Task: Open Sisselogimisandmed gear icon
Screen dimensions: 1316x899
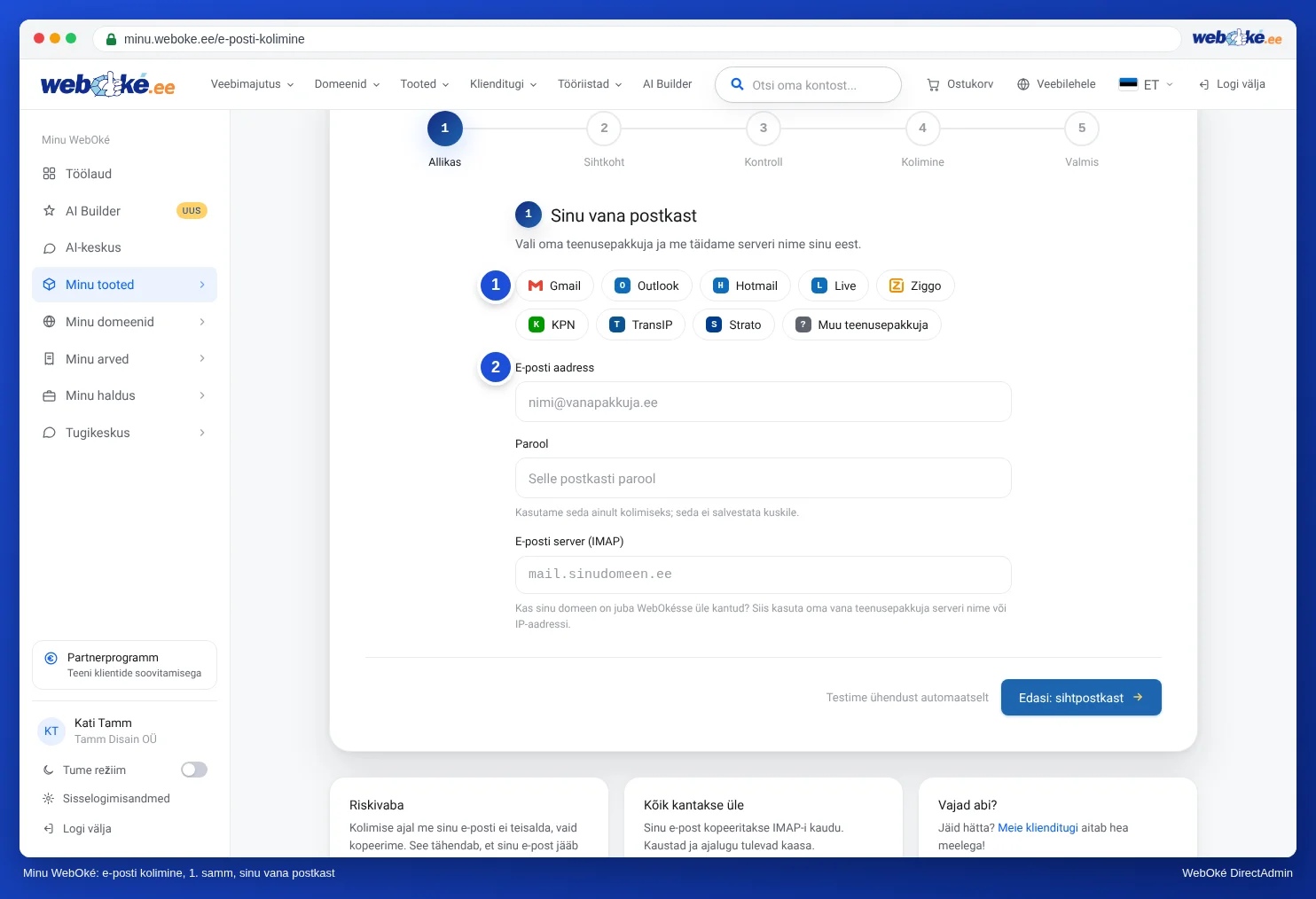Action: pos(49,799)
